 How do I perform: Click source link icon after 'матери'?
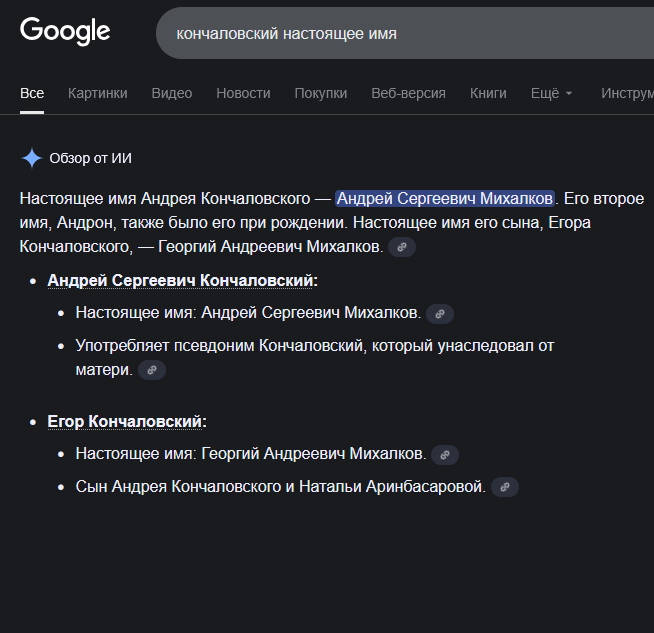coord(152,370)
